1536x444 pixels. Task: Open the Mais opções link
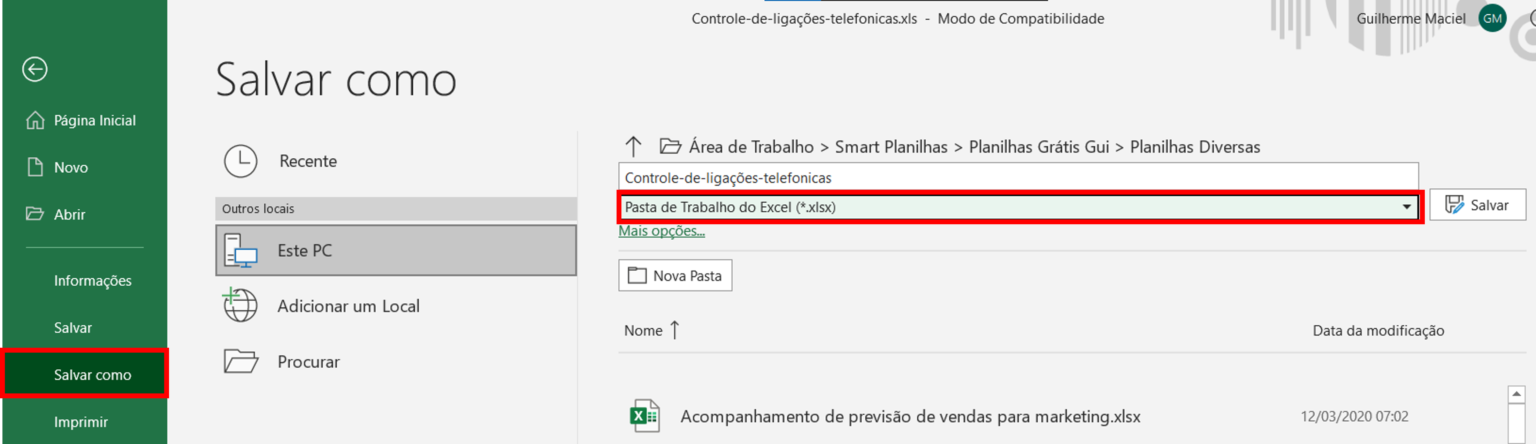pos(662,231)
